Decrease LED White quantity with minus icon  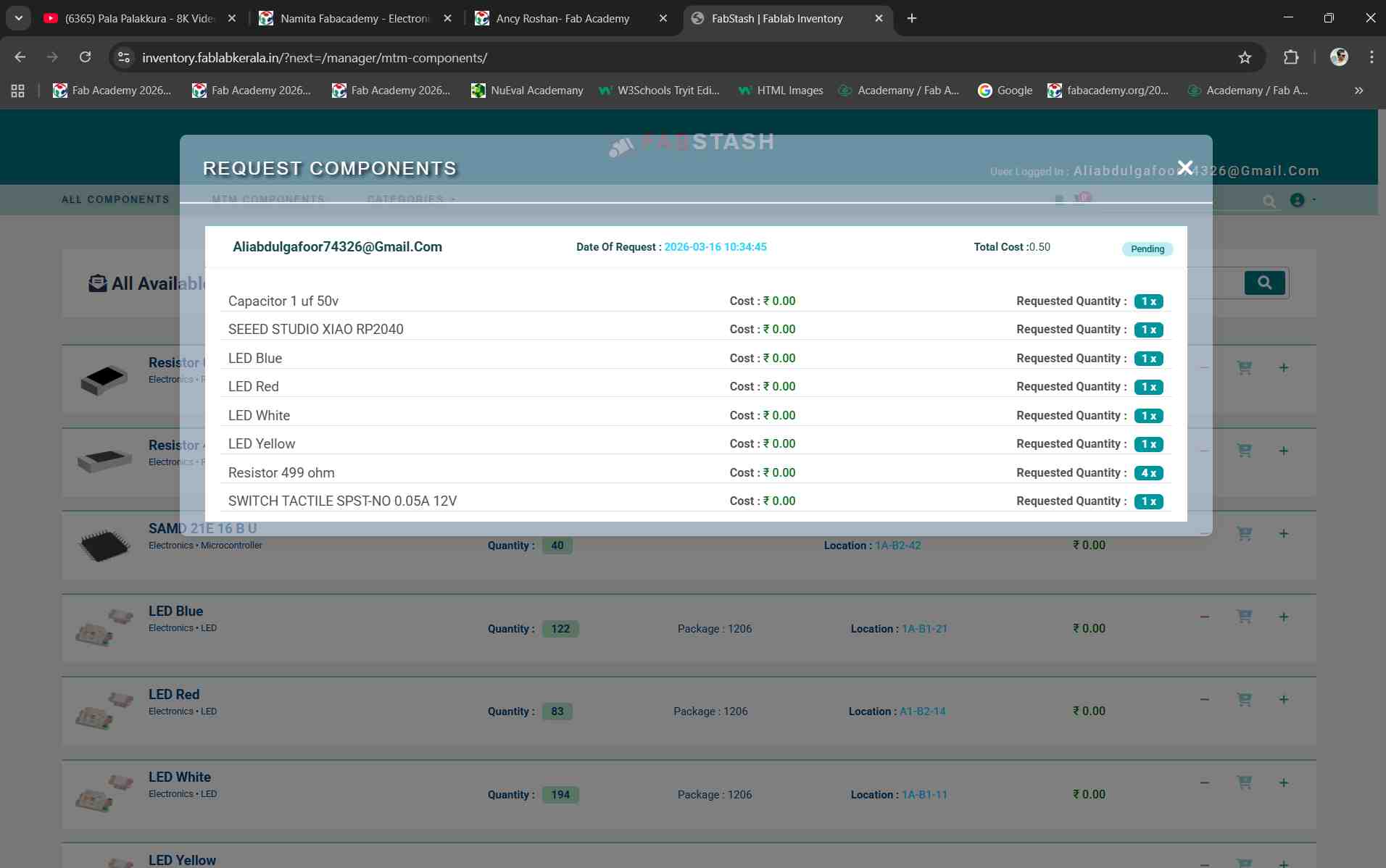point(1205,783)
